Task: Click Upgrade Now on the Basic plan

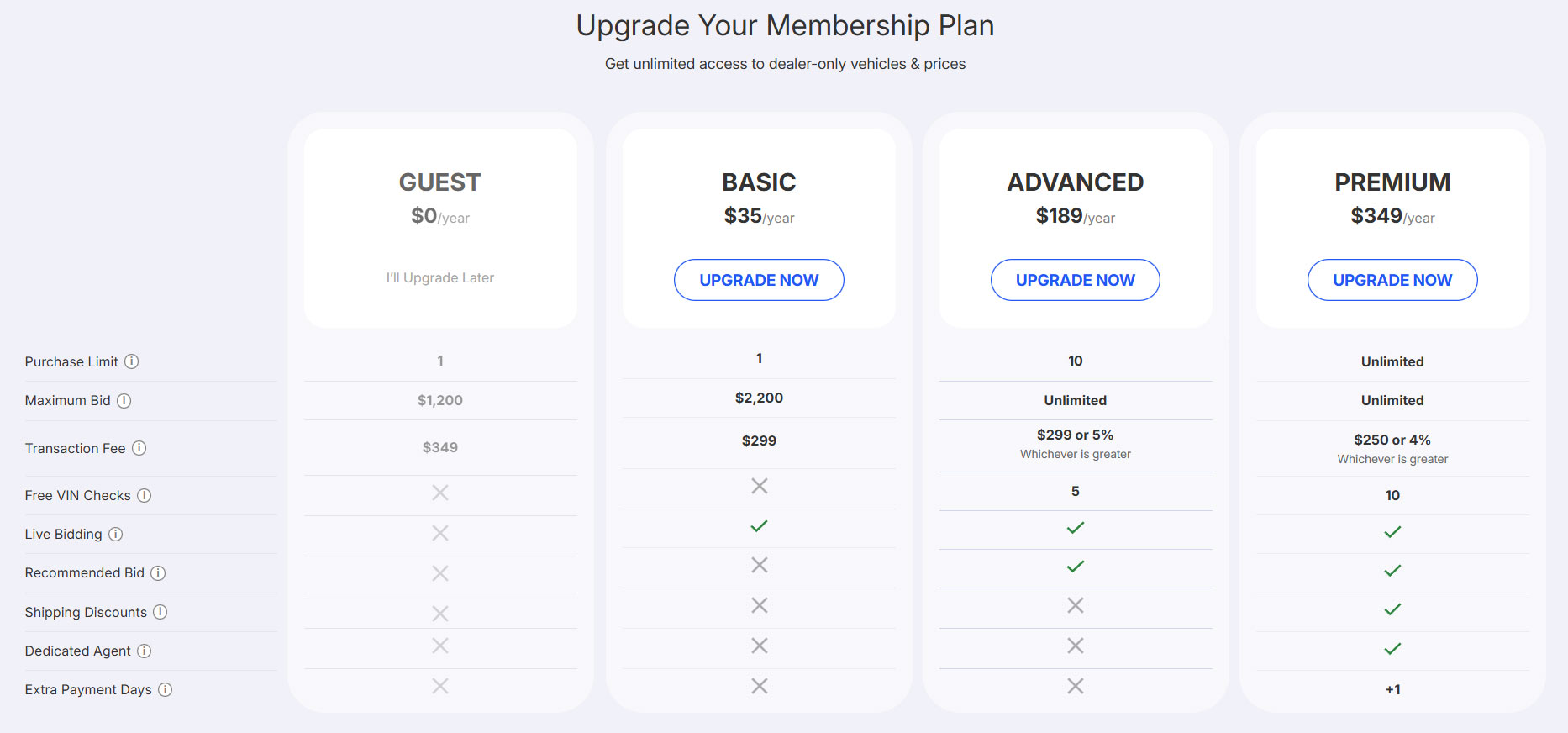Action: (x=759, y=280)
